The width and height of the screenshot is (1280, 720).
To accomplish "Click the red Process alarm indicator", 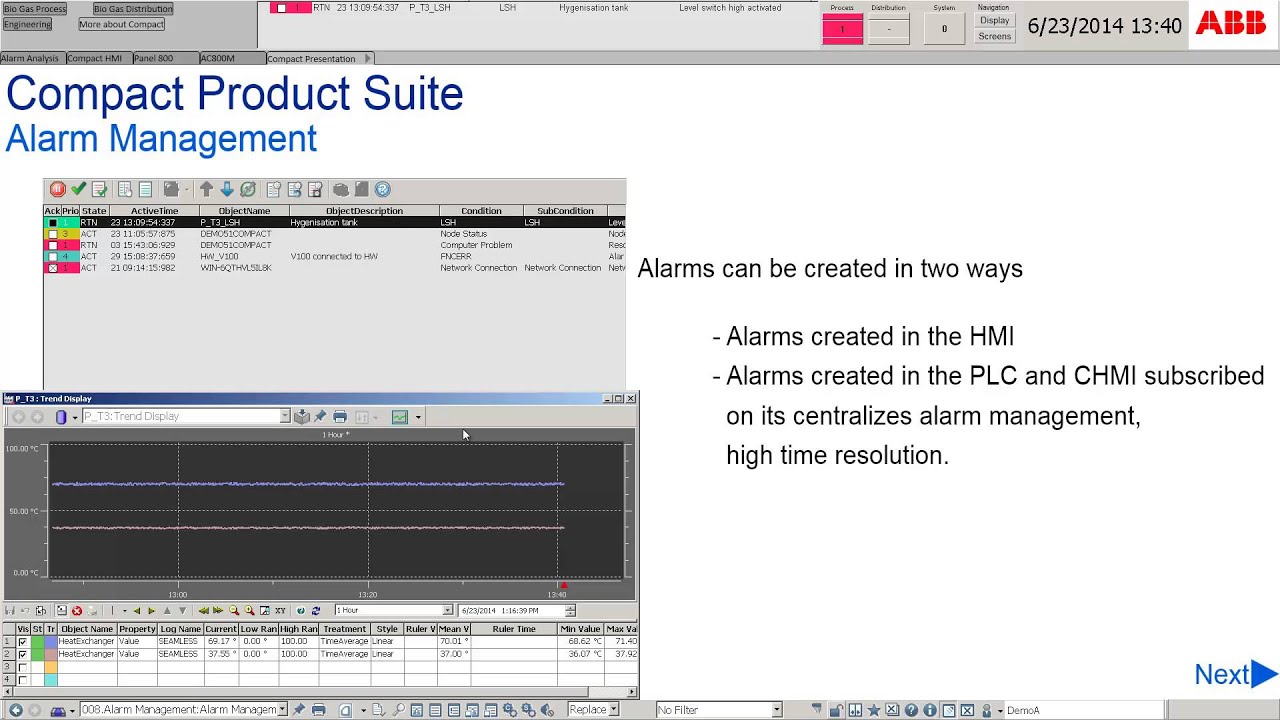I will pos(842,29).
